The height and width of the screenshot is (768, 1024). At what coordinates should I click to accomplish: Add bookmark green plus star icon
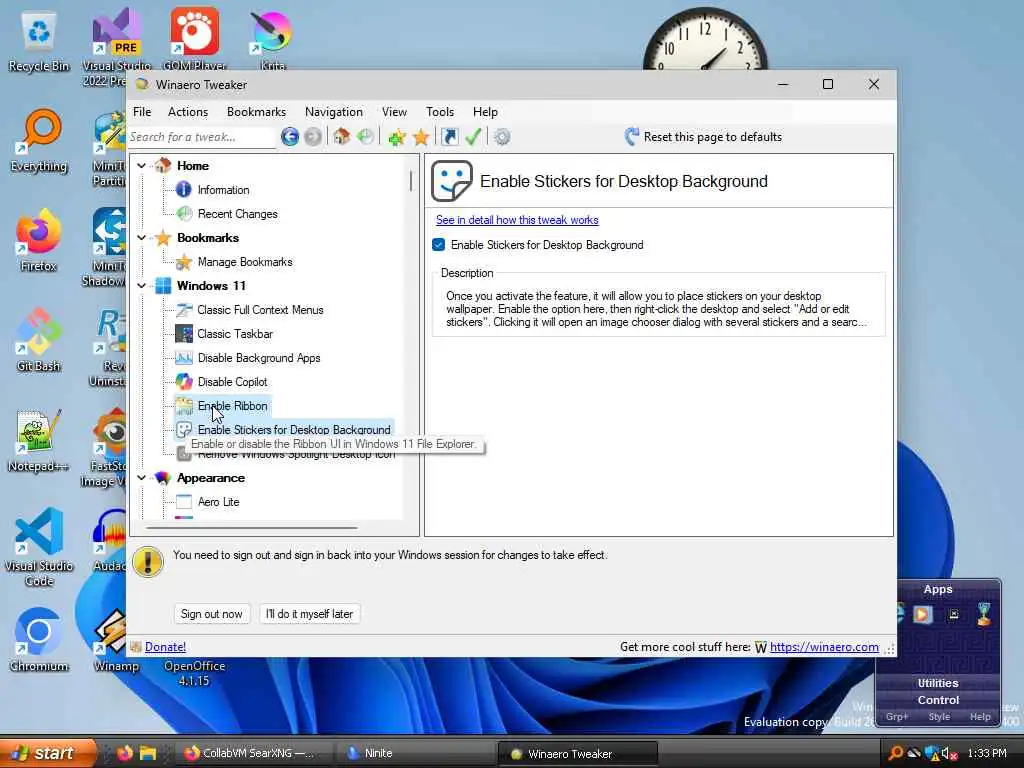click(x=396, y=137)
